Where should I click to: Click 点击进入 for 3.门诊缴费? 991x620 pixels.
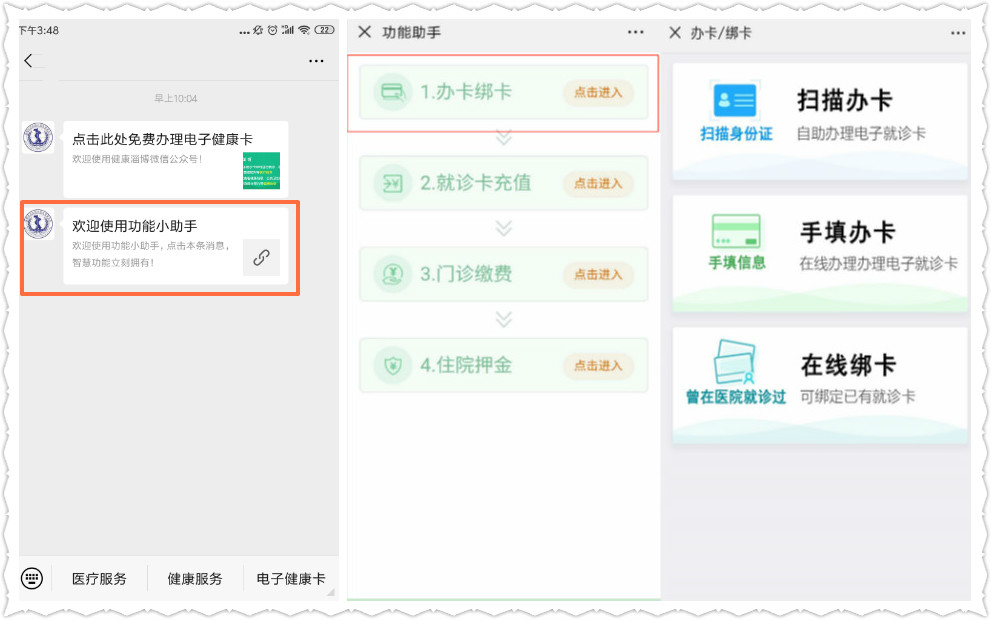coord(598,274)
